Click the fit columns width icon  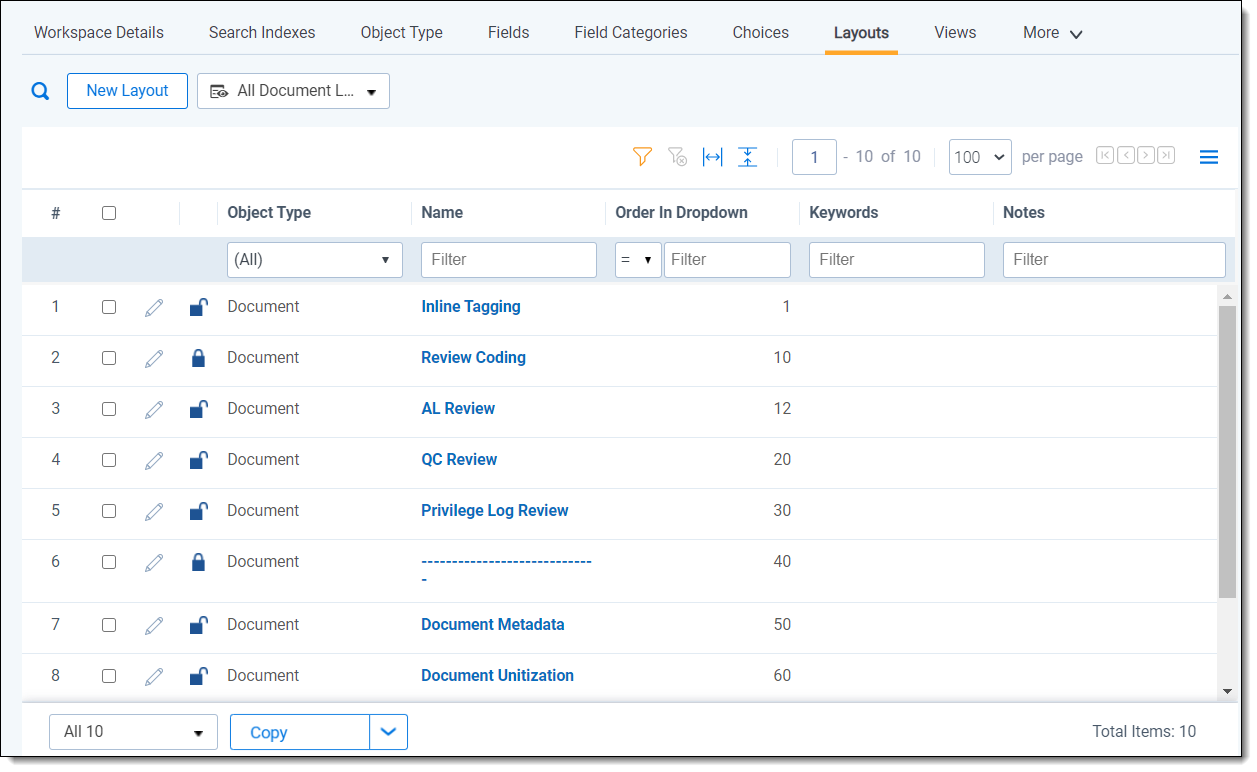tap(712, 157)
